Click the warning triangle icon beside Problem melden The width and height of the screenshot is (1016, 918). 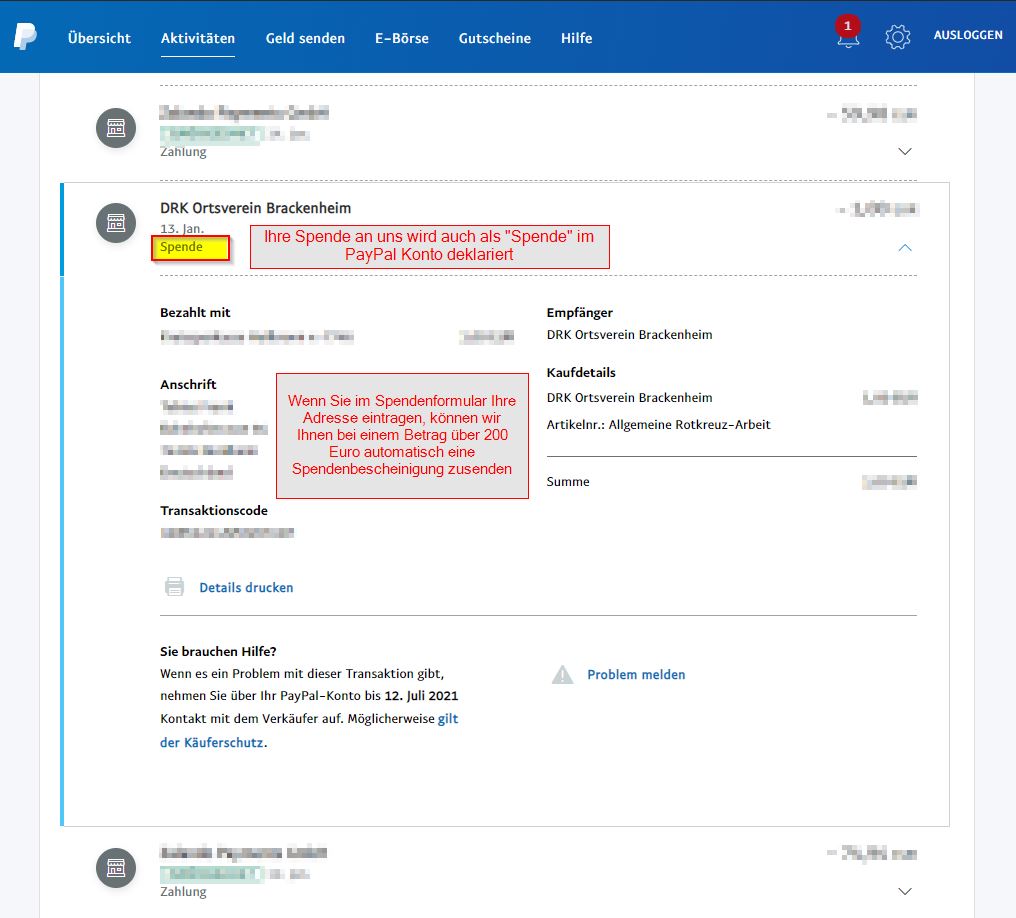(x=562, y=674)
